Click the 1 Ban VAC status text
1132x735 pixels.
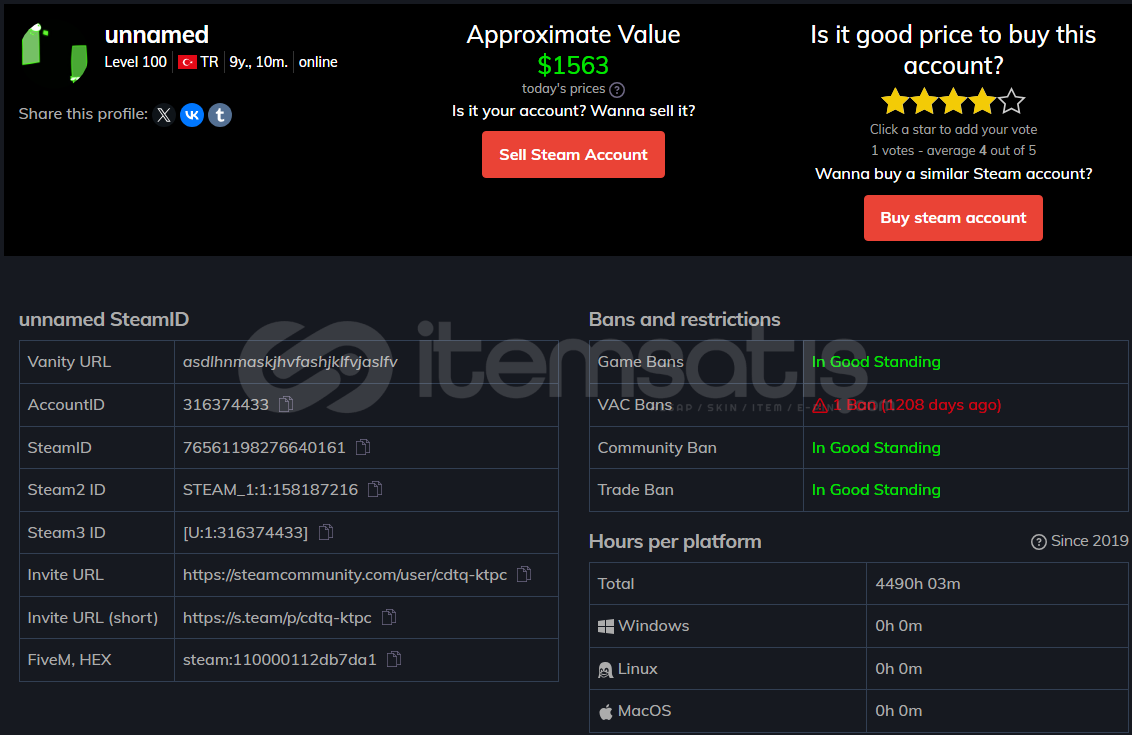coord(918,405)
